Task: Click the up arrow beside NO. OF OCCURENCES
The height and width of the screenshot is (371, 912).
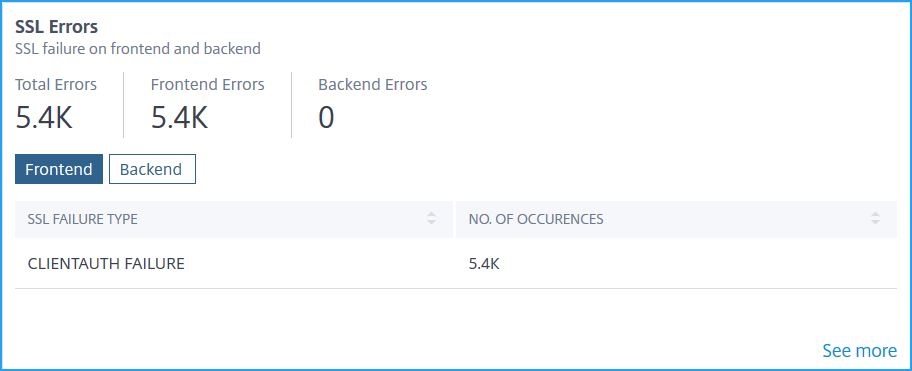Action: point(875,215)
